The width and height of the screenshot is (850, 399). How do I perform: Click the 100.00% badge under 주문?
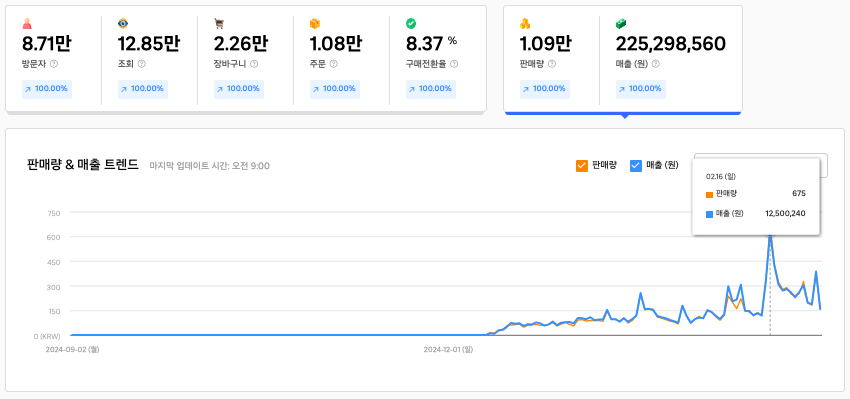tap(334, 89)
